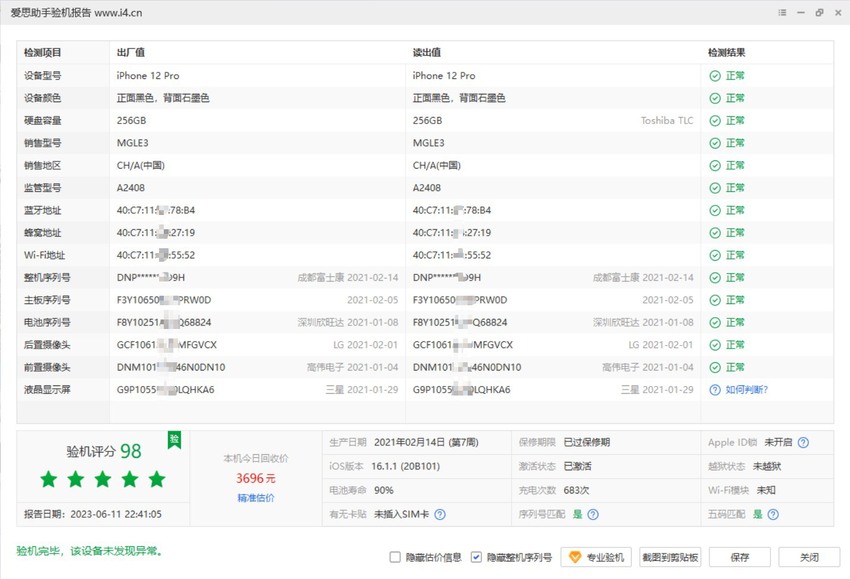Click the 验机评分 98 score
This screenshot has height=579, width=850.
[x=104, y=451]
